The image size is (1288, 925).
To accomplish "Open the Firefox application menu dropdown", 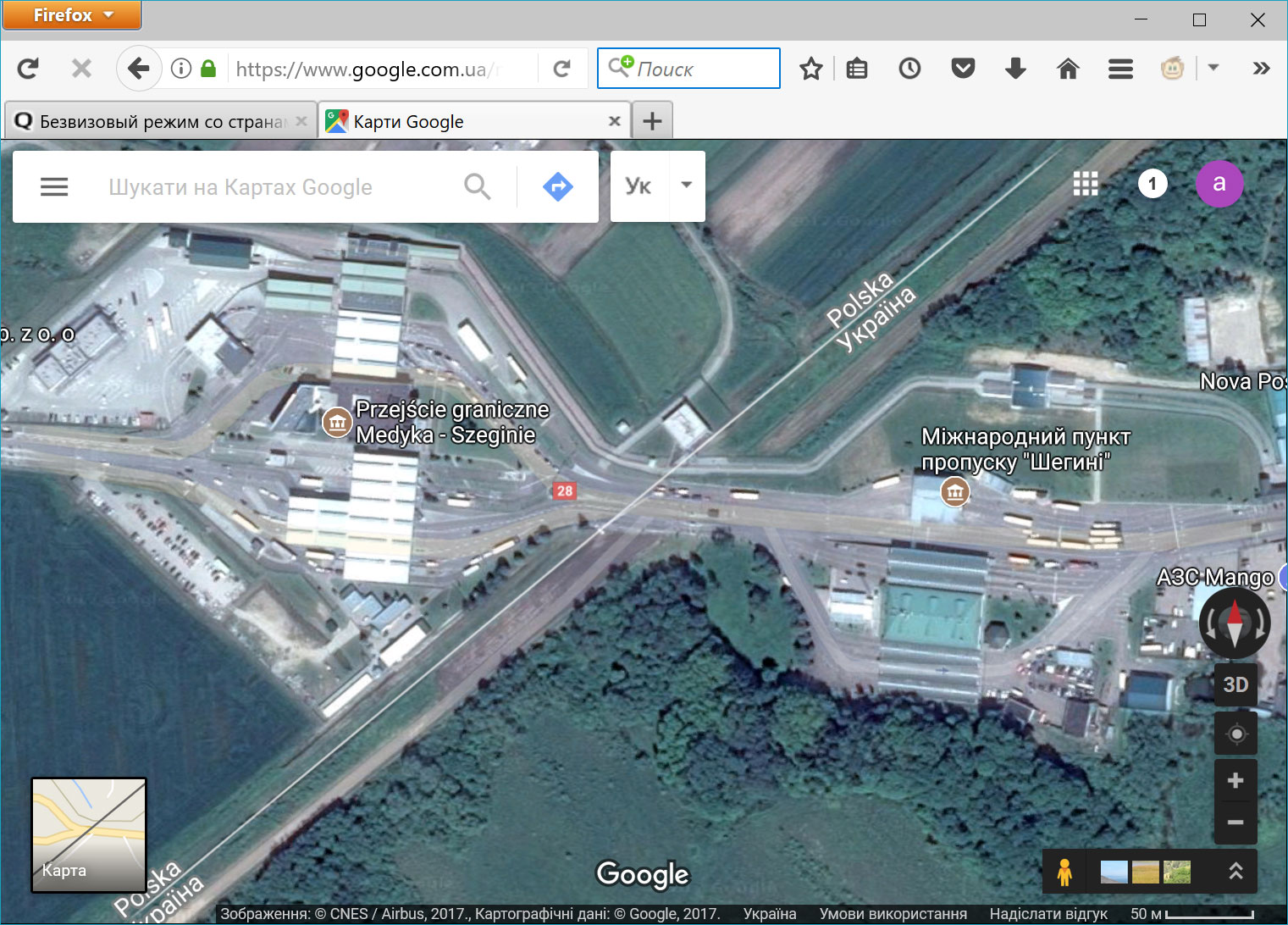I will (x=72, y=15).
